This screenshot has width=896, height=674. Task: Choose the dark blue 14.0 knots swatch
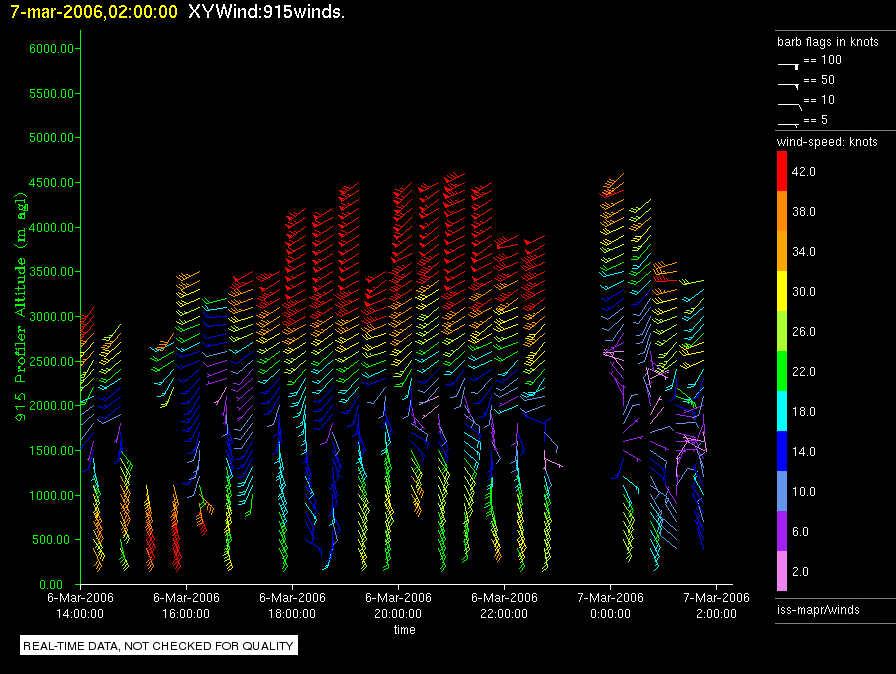(783, 452)
